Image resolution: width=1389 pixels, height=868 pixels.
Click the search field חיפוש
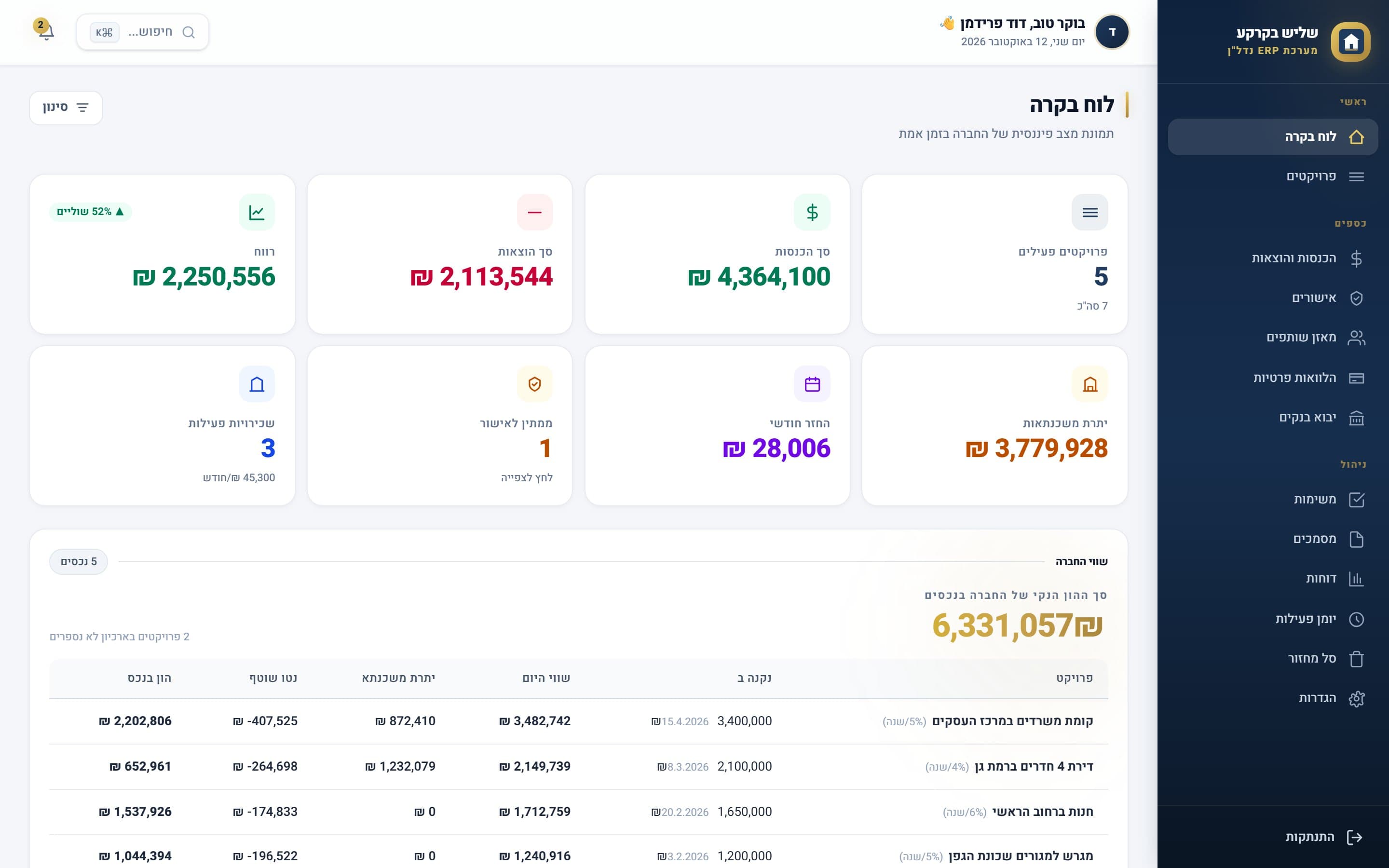click(143, 32)
